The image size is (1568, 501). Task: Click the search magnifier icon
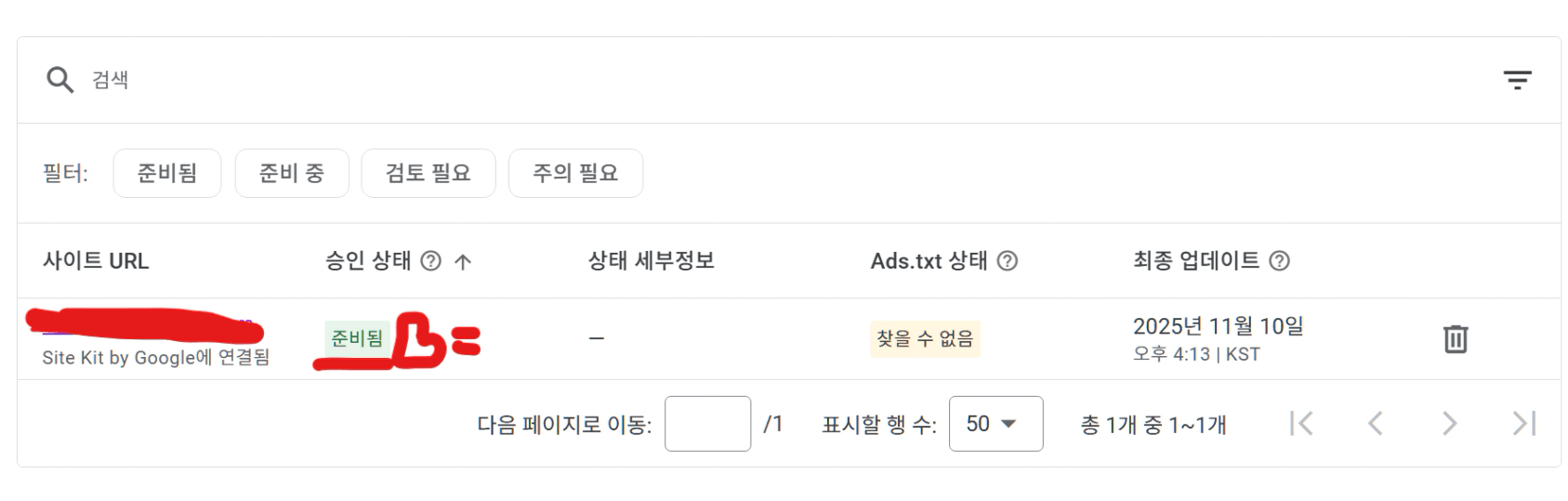click(x=59, y=80)
